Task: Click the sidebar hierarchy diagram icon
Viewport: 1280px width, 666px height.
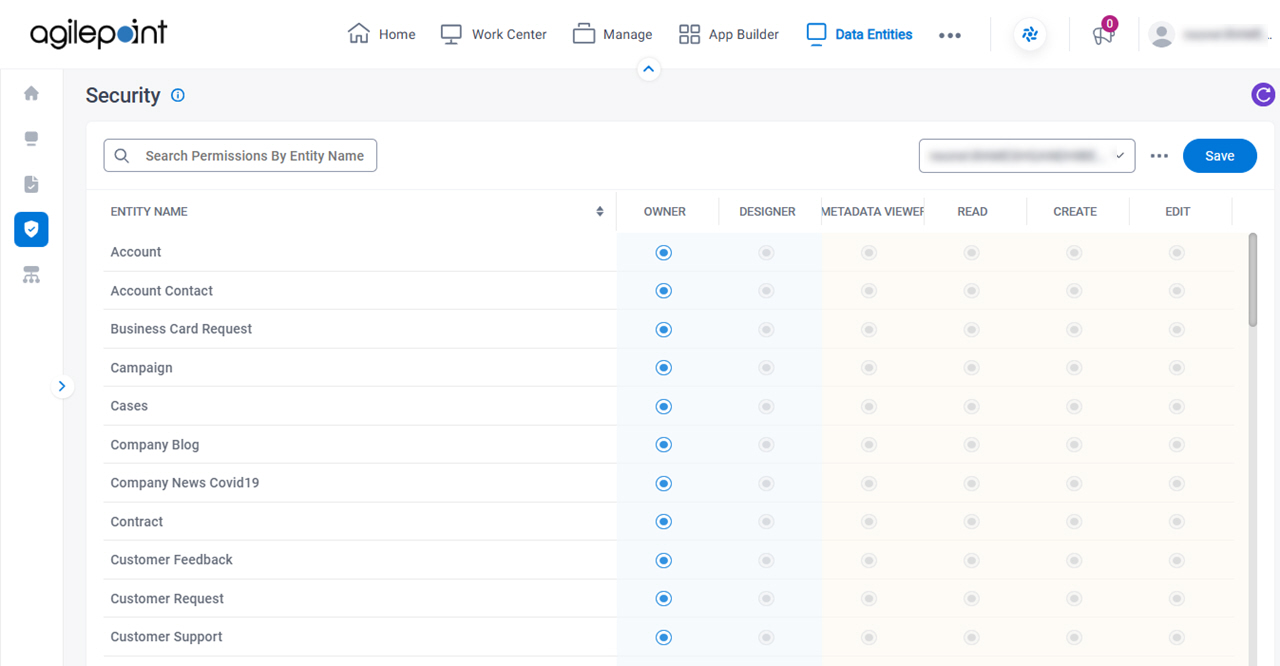Action: 31,275
